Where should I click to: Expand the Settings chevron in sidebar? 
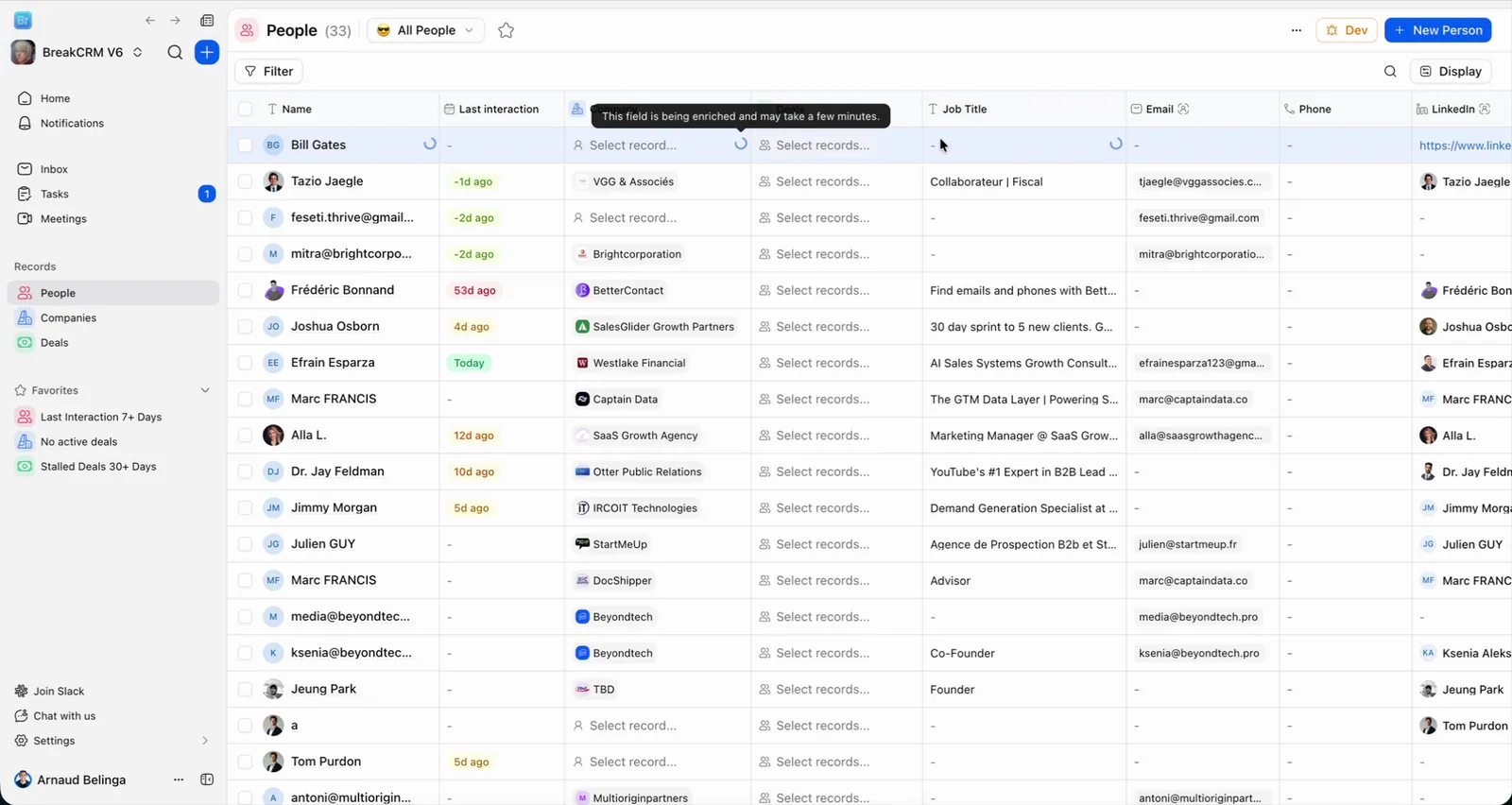point(205,741)
